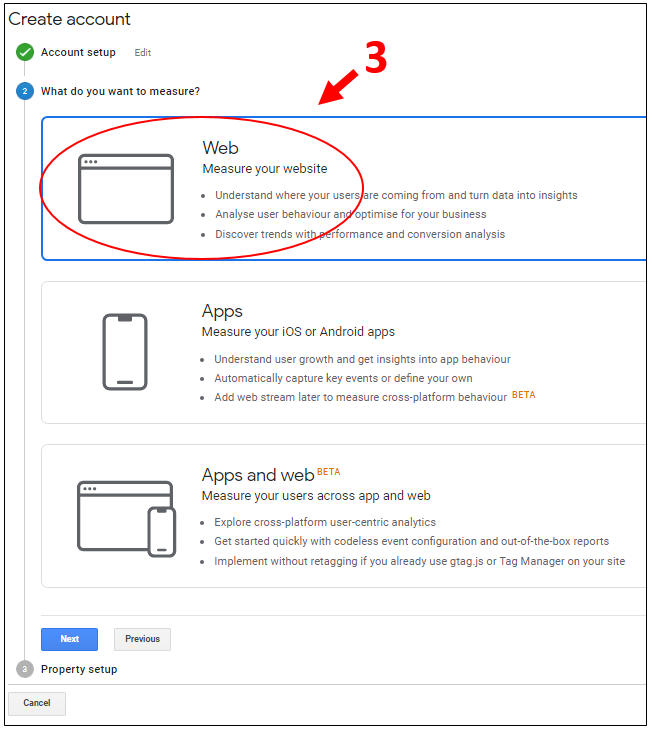Click 'Measure your iOS or Android apps' text
652x731 pixels.
point(298,332)
